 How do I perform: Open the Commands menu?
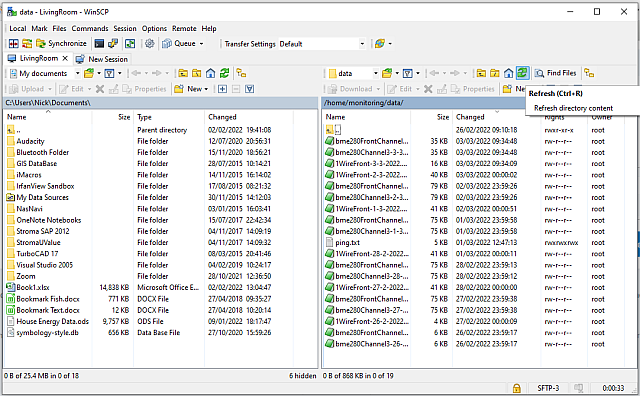pyautogui.click(x=90, y=29)
